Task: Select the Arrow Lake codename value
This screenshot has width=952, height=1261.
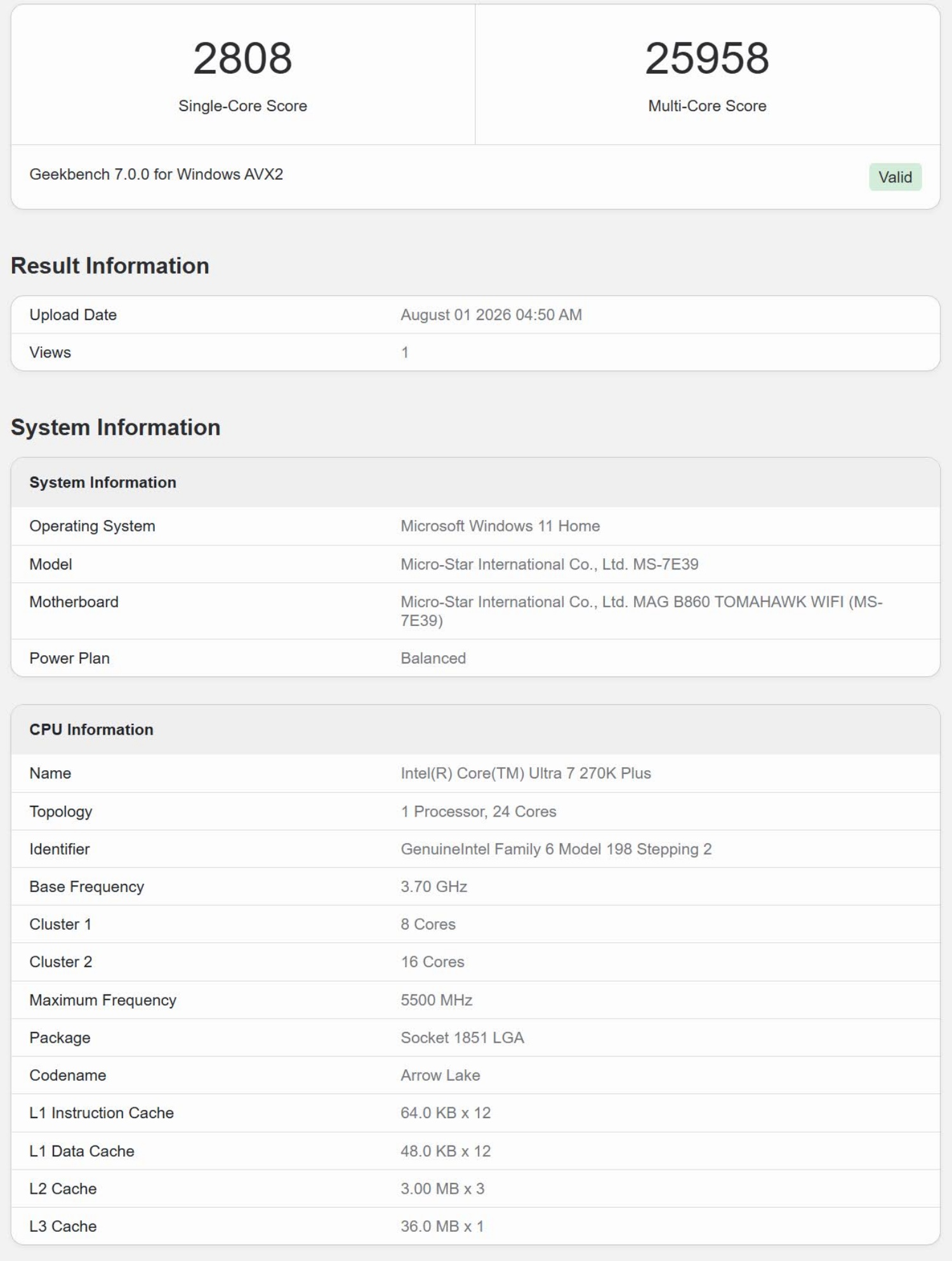Action: point(440,1075)
